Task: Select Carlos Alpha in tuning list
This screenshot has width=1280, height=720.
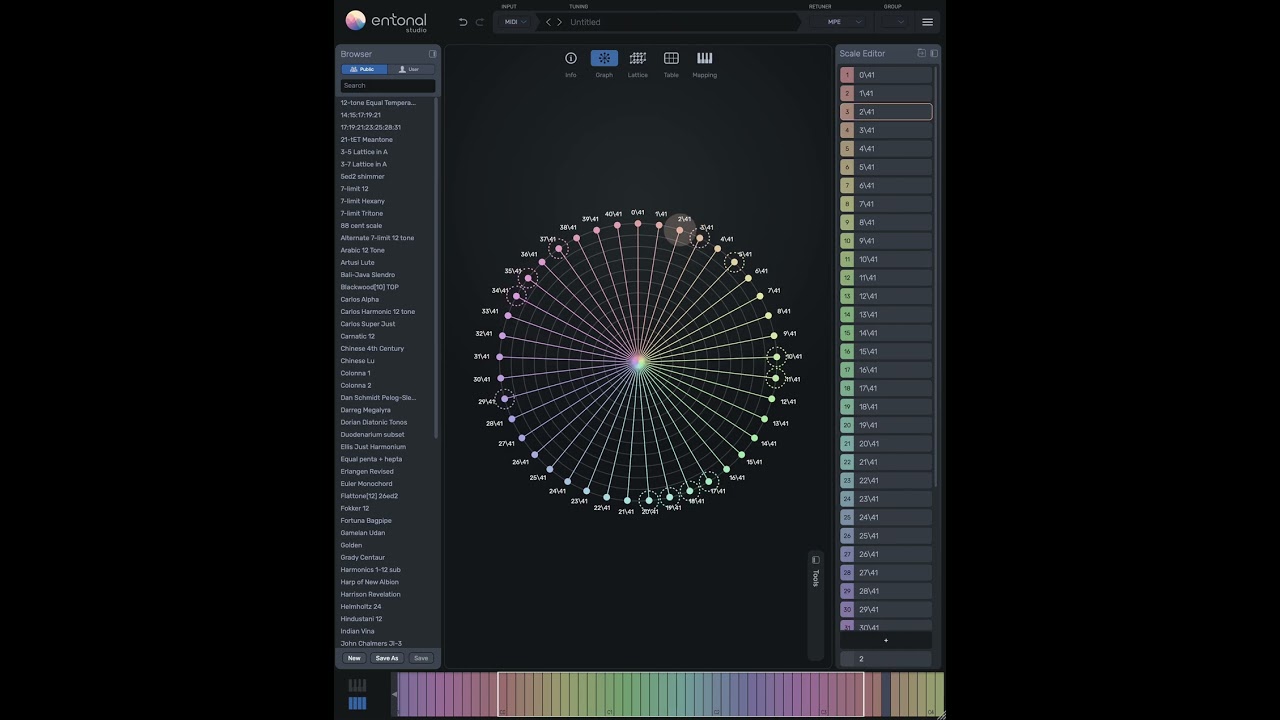Action: pyautogui.click(x=360, y=299)
